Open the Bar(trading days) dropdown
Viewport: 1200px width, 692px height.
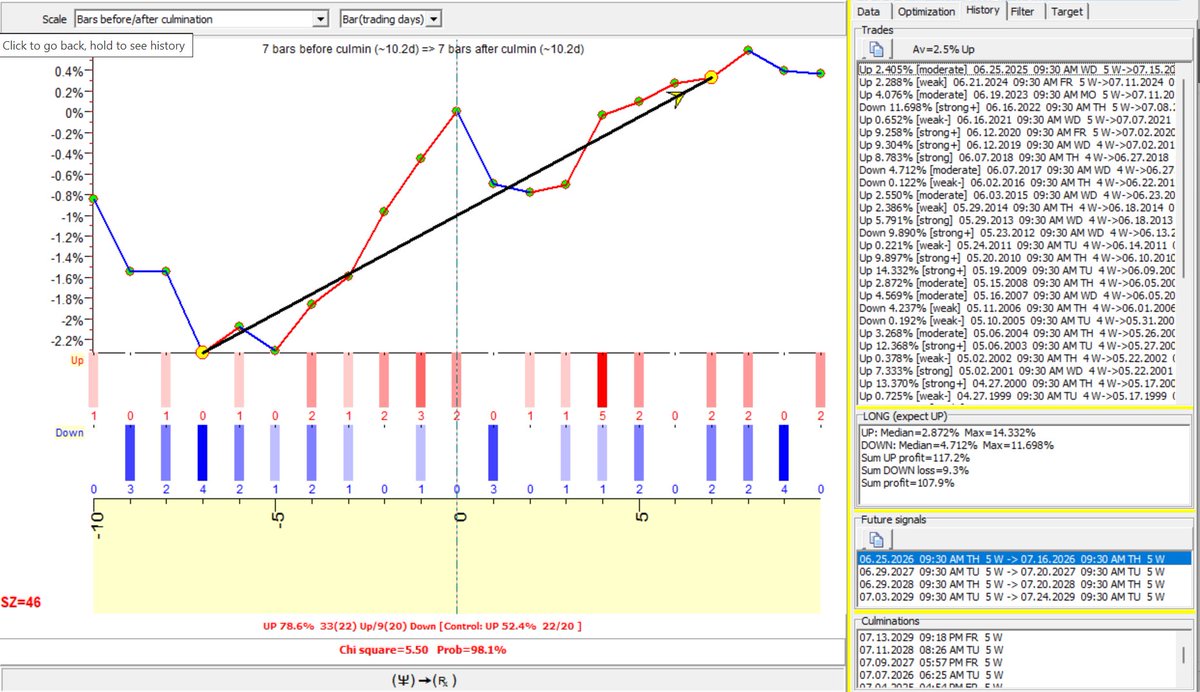pos(432,19)
